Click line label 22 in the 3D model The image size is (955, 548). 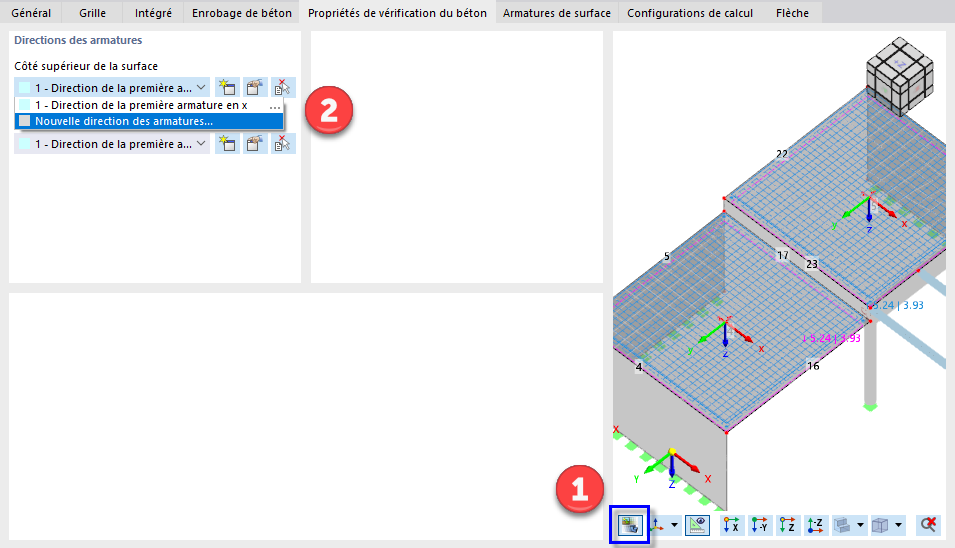(782, 154)
